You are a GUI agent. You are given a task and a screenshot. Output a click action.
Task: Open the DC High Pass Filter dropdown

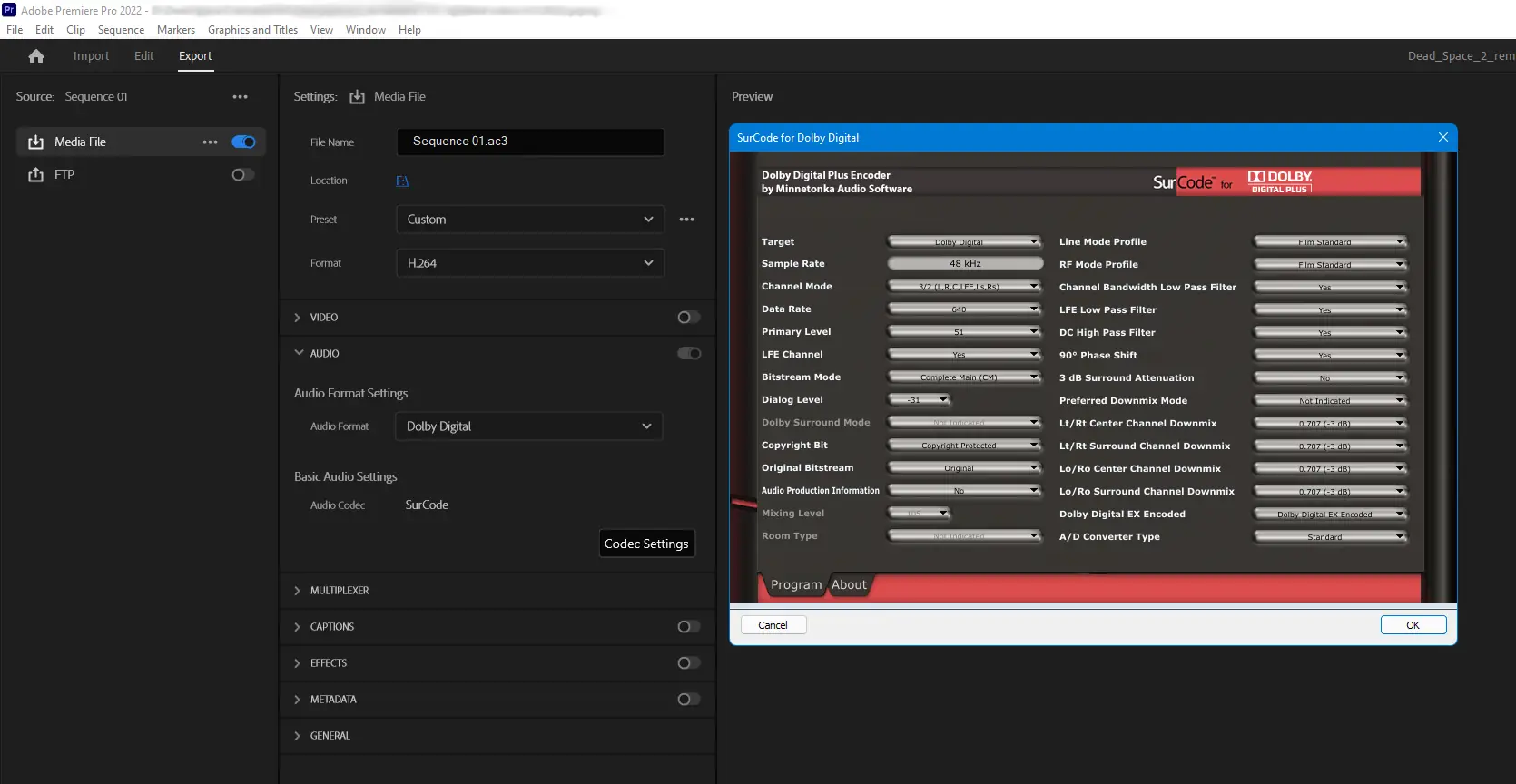click(1330, 333)
